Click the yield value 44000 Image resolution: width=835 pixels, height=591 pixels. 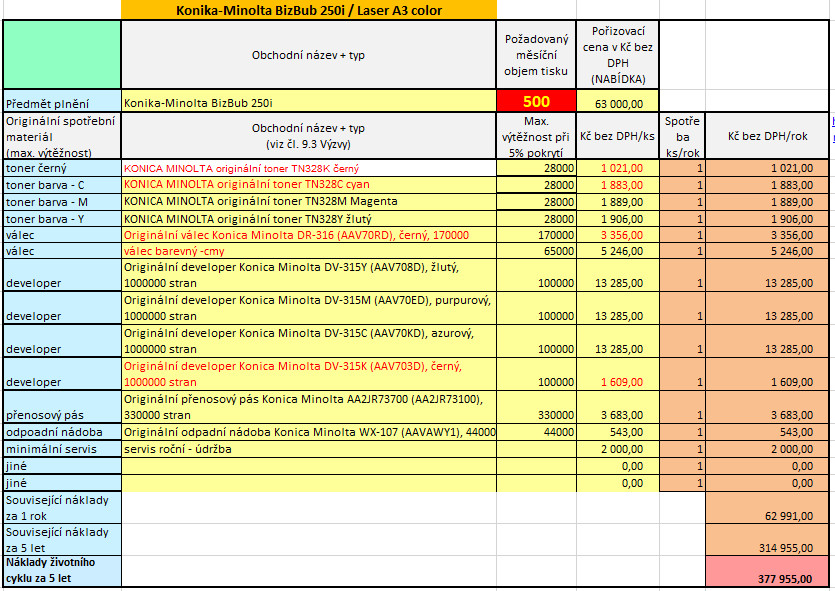[x=536, y=432]
